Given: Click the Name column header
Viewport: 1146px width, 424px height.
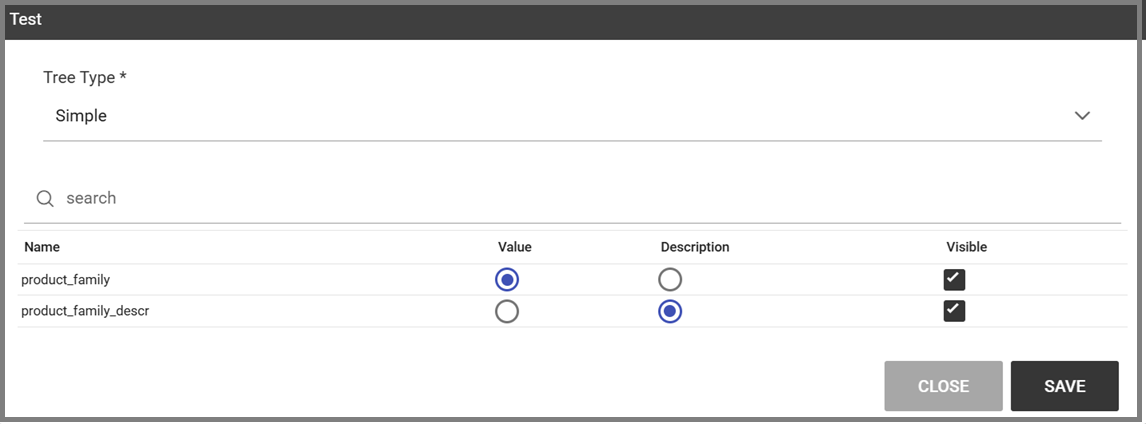Looking at the screenshot, I should click(x=42, y=247).
